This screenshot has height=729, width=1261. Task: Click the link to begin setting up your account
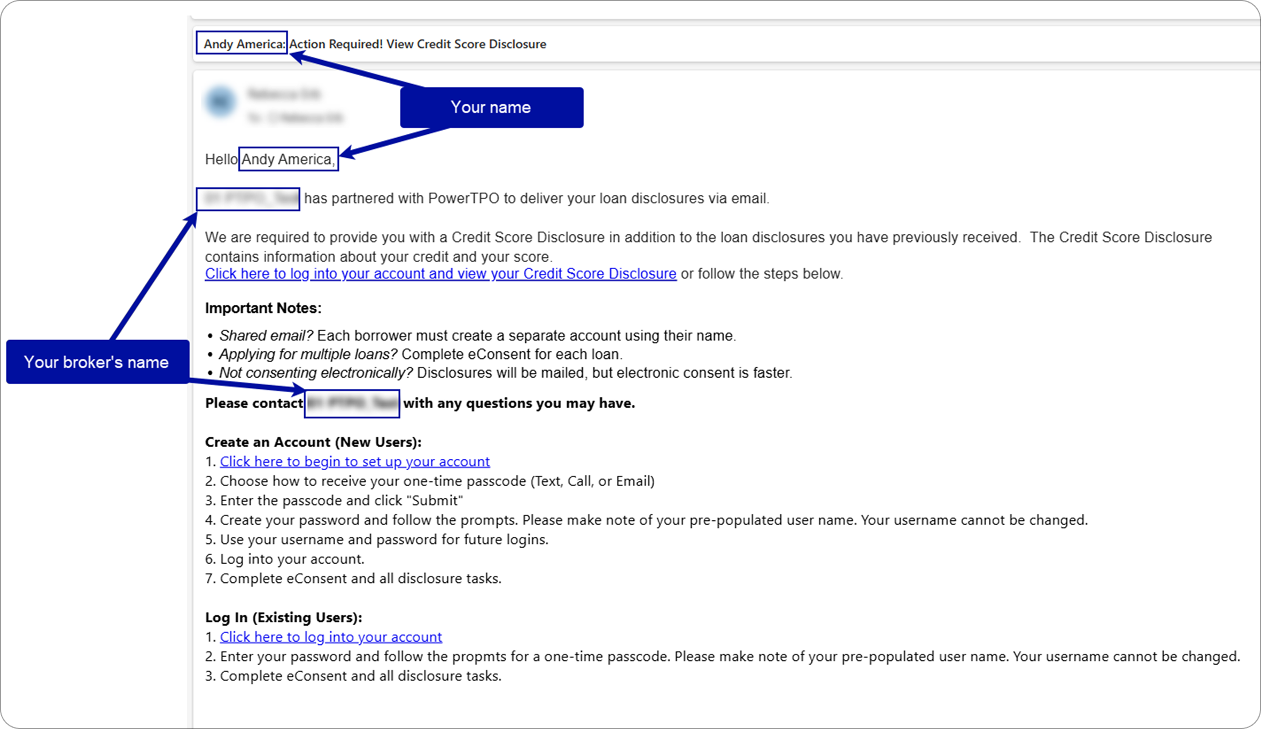pyautogui.click(x=355, y=461)
